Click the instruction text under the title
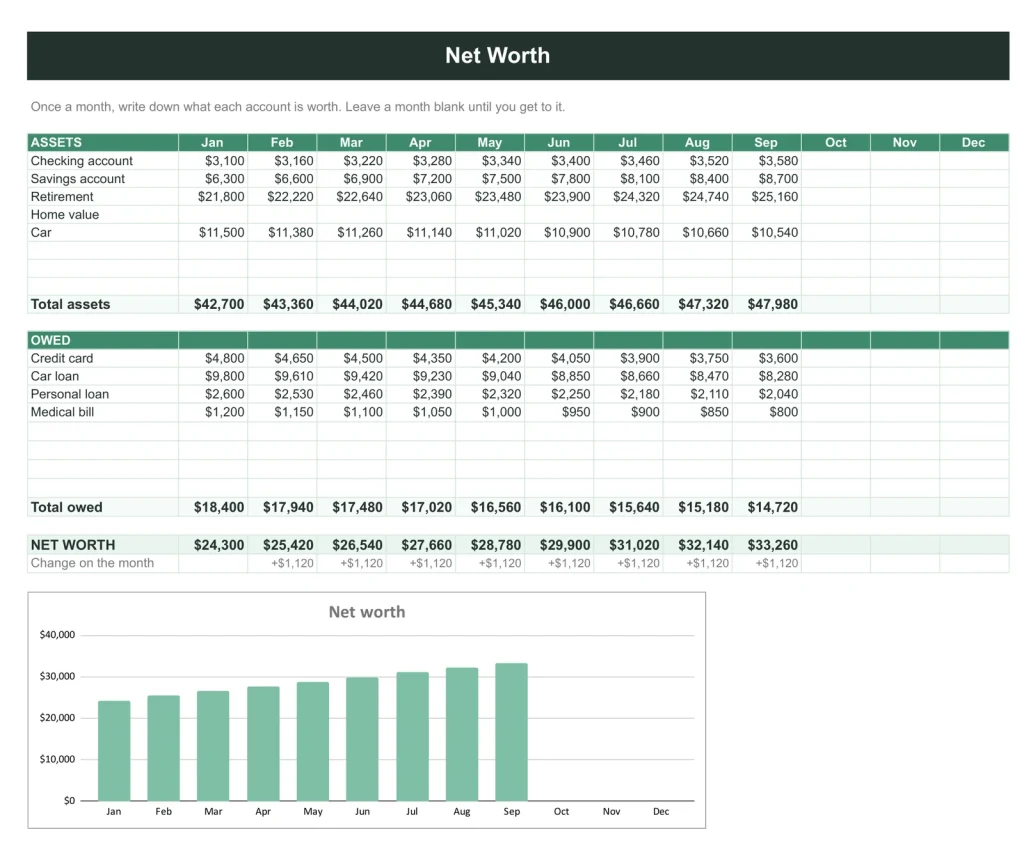Screen dimensions: 1024x852 pyautogui.click(x=298, y=107)
